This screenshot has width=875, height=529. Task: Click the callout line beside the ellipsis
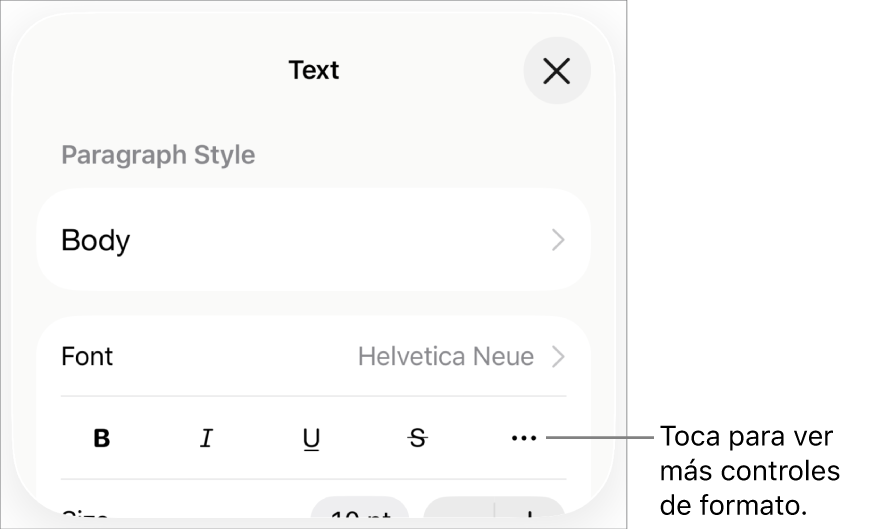[x=600, y=437]
